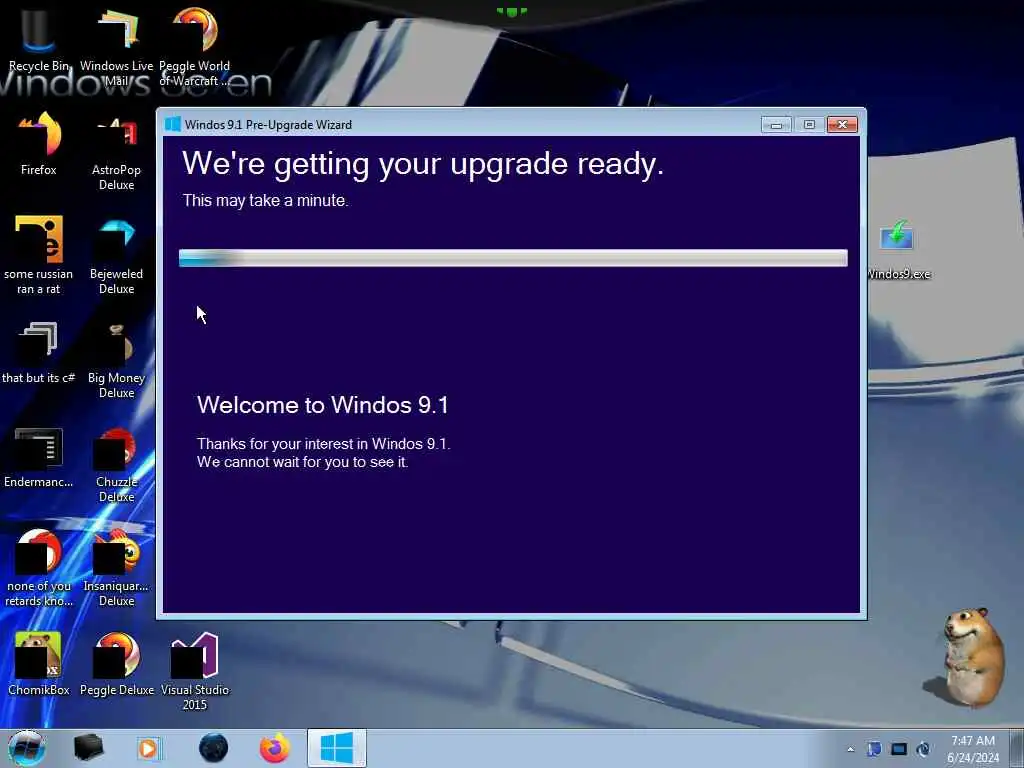The width and height of the screenshot is (1024, 768).
Task: Open the media player taskbar icon
Action: pyautogui.click(x=149, y=748)
